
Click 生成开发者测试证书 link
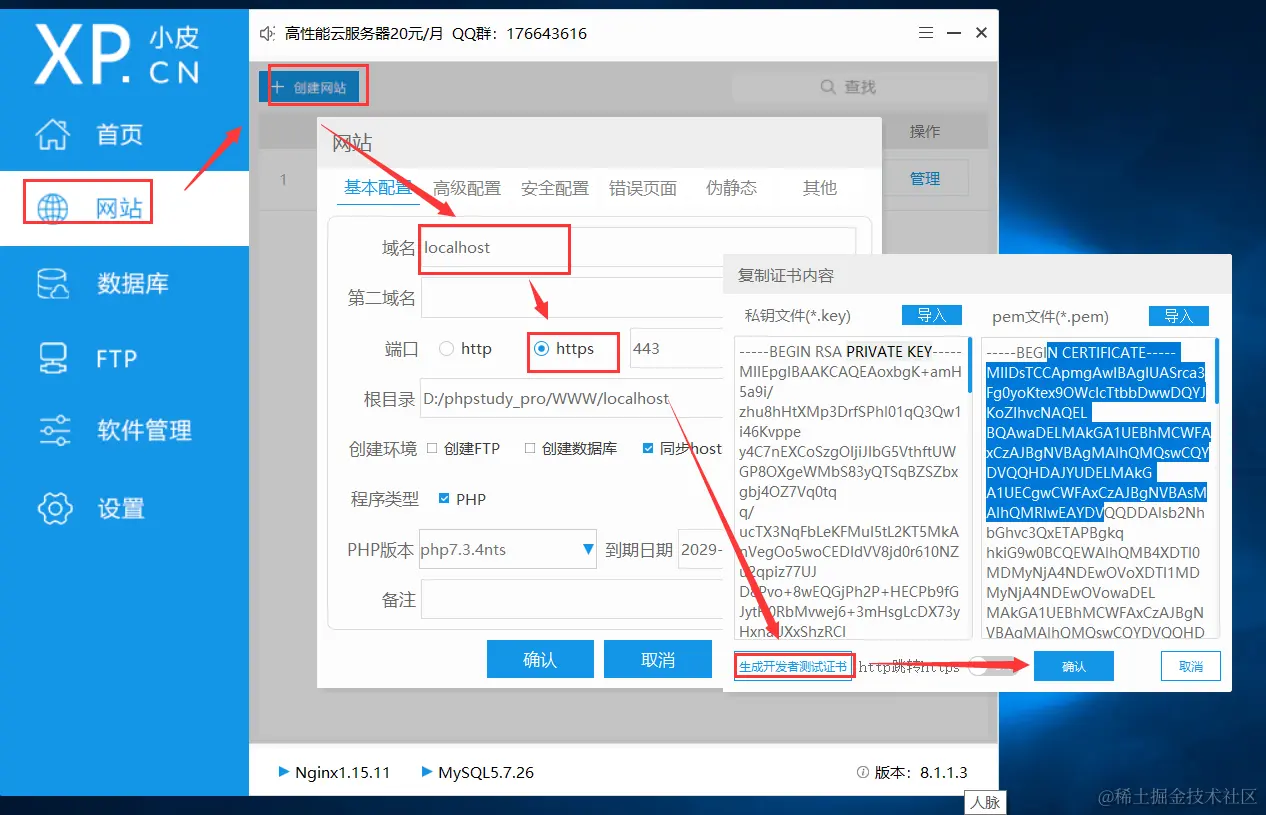793,666
